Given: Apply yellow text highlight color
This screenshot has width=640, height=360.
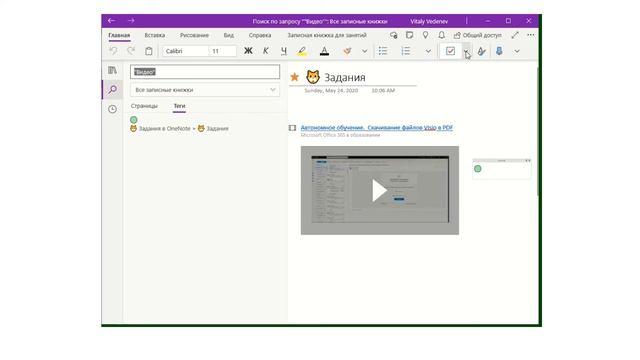Looking at the screenshot, I should (302, 51).
